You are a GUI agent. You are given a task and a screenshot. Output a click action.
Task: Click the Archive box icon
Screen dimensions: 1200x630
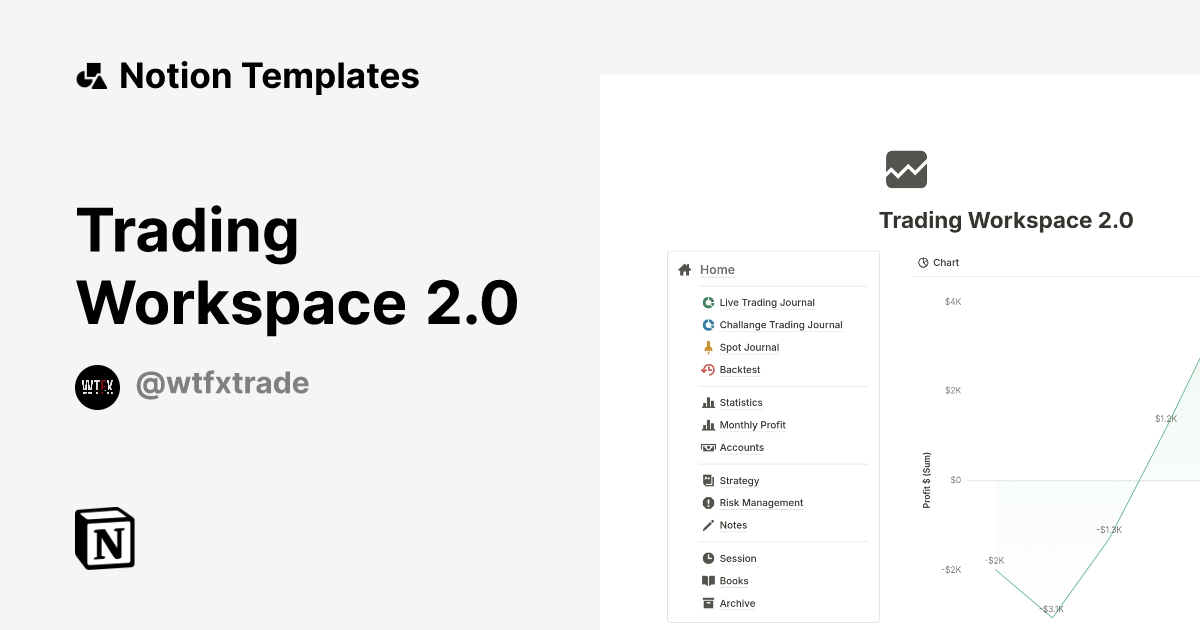pyautogui.click(x=708, y=603)
